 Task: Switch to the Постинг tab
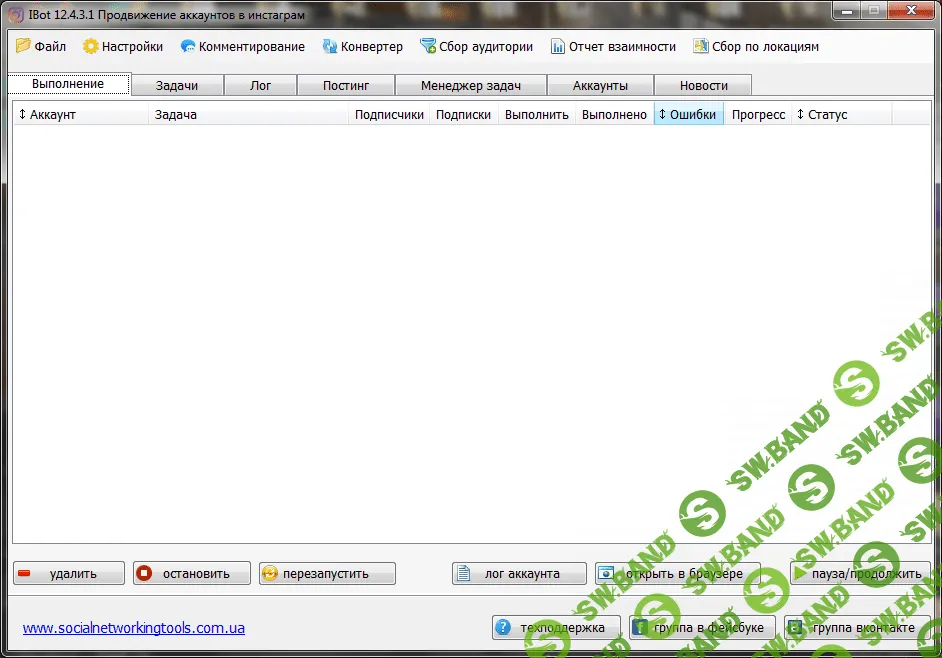(x=345, y=85)
